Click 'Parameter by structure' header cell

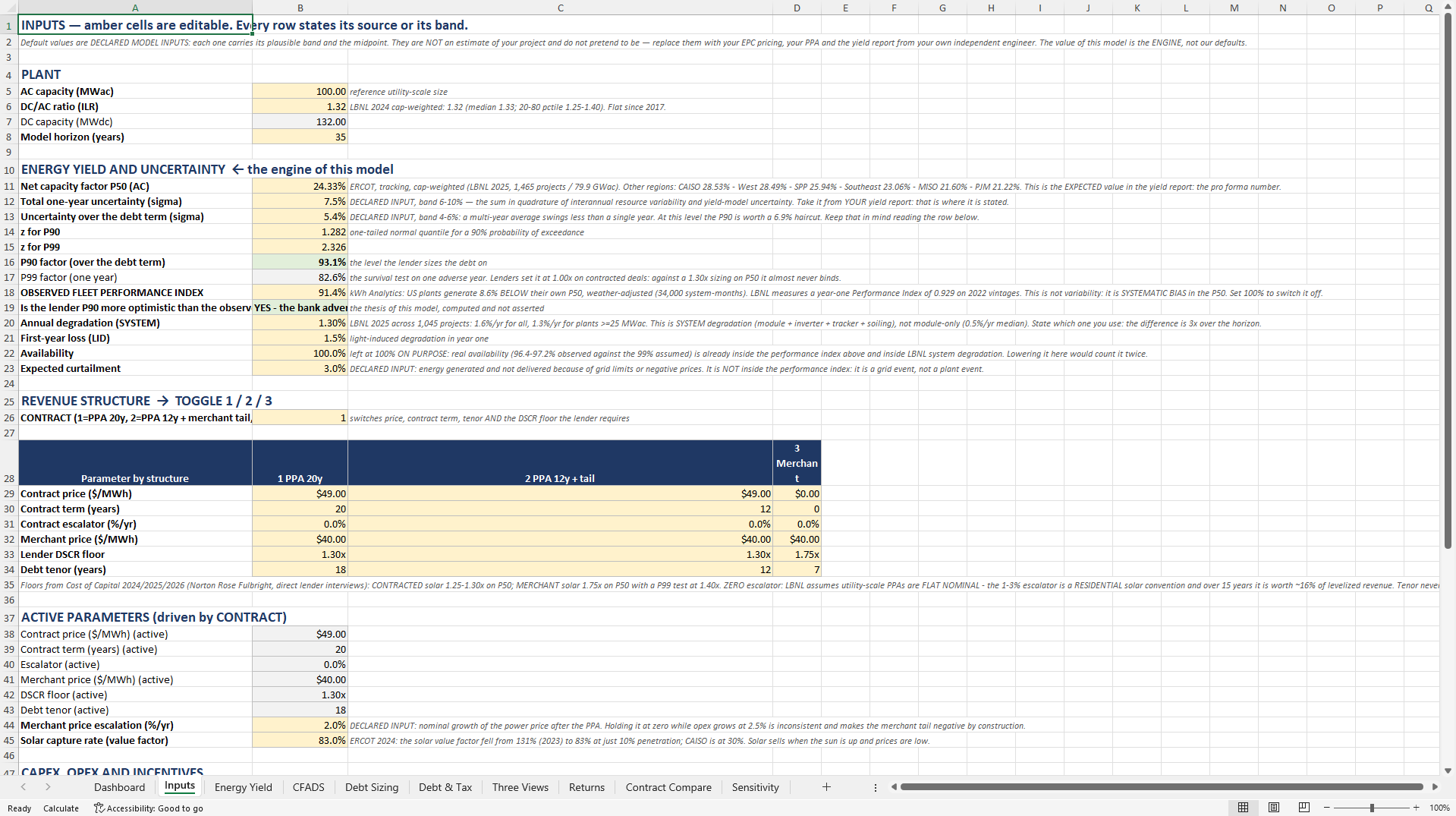135,463
